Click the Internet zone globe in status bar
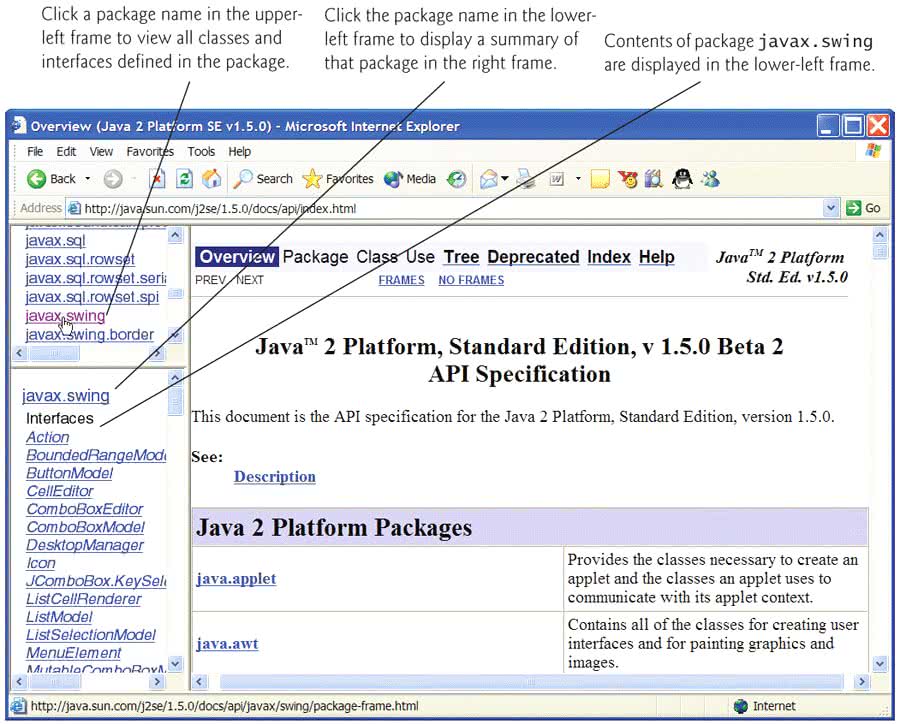The image size is (900, 724). pyautogui.click(x=741, y=706)
